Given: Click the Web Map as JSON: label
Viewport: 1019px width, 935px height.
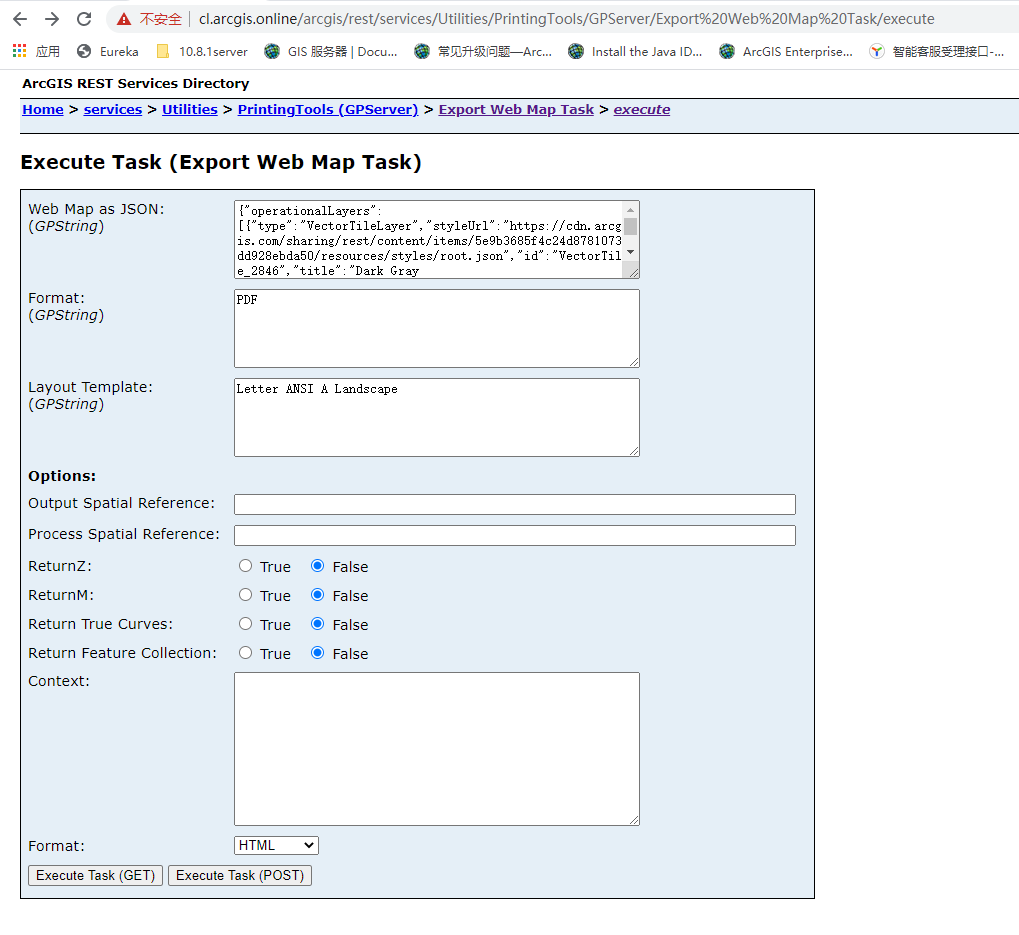Looking at the screenshot, I should point(96,209).
